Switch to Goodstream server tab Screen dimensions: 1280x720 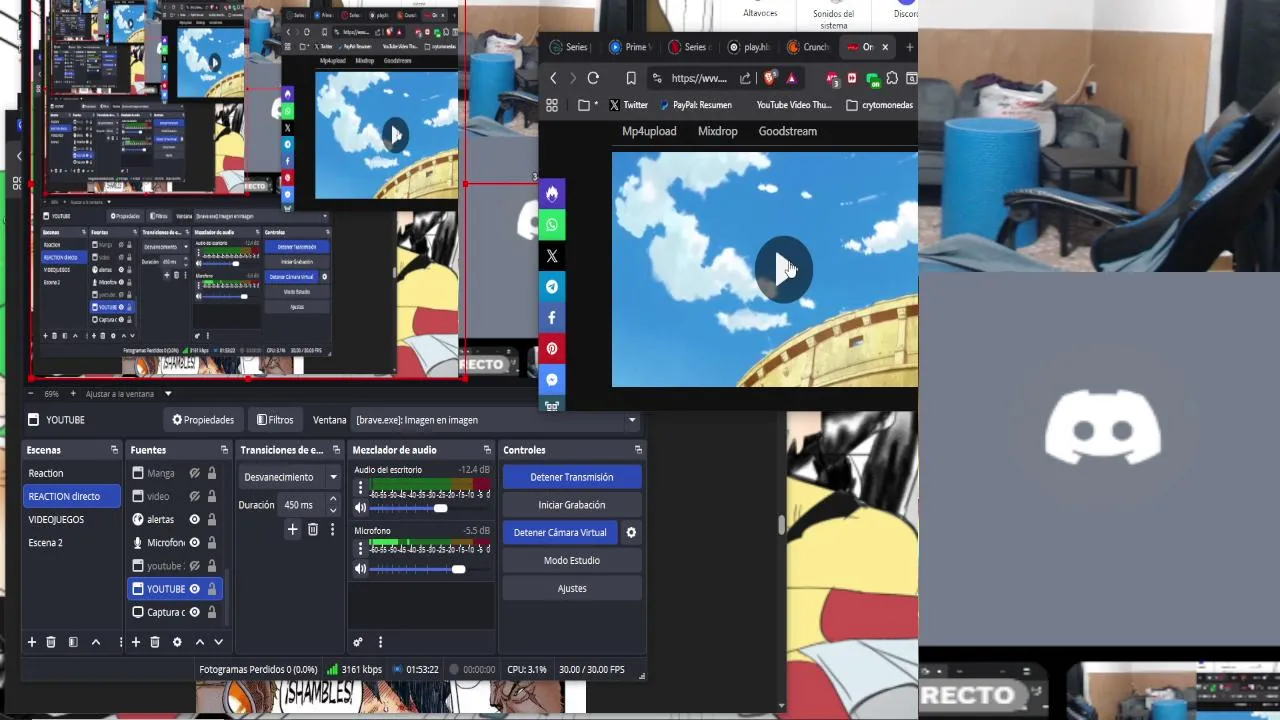coord(787,131)
